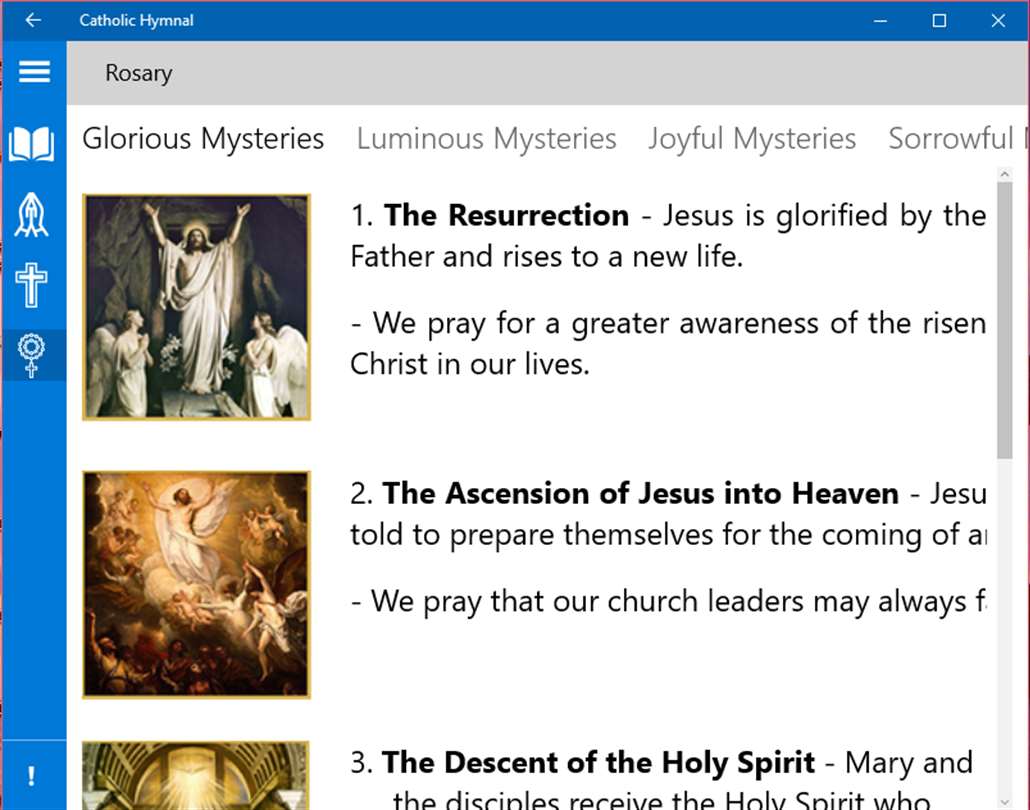Click the 'Catholic Hymnal' window title

(137, 20)
